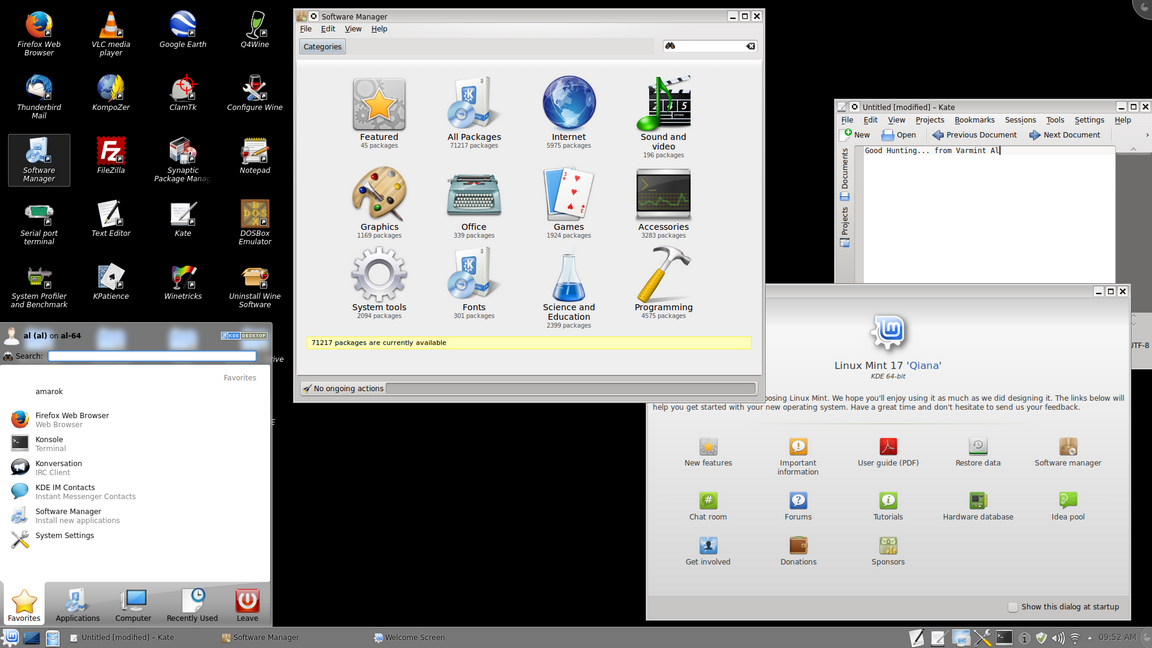Launch DOSBox Emulator desktop icon
This screenshot has width=1152, height=648.
click(255, 222)
